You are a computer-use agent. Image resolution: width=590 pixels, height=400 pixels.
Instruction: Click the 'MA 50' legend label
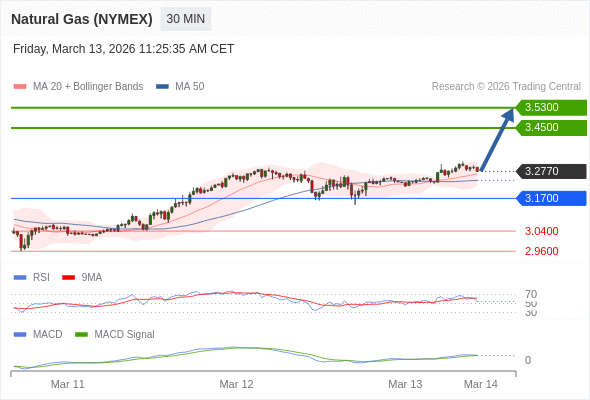[190, 87]
